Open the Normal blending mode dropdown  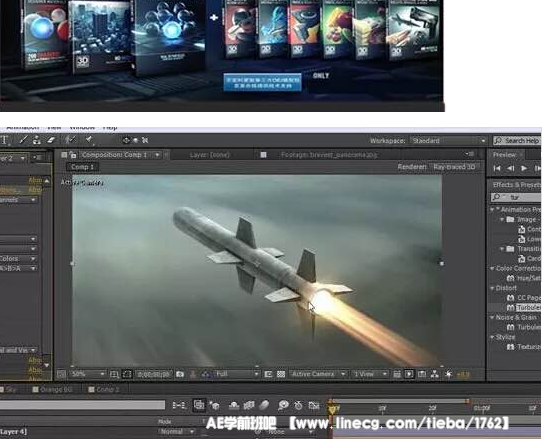pos(177,432)
